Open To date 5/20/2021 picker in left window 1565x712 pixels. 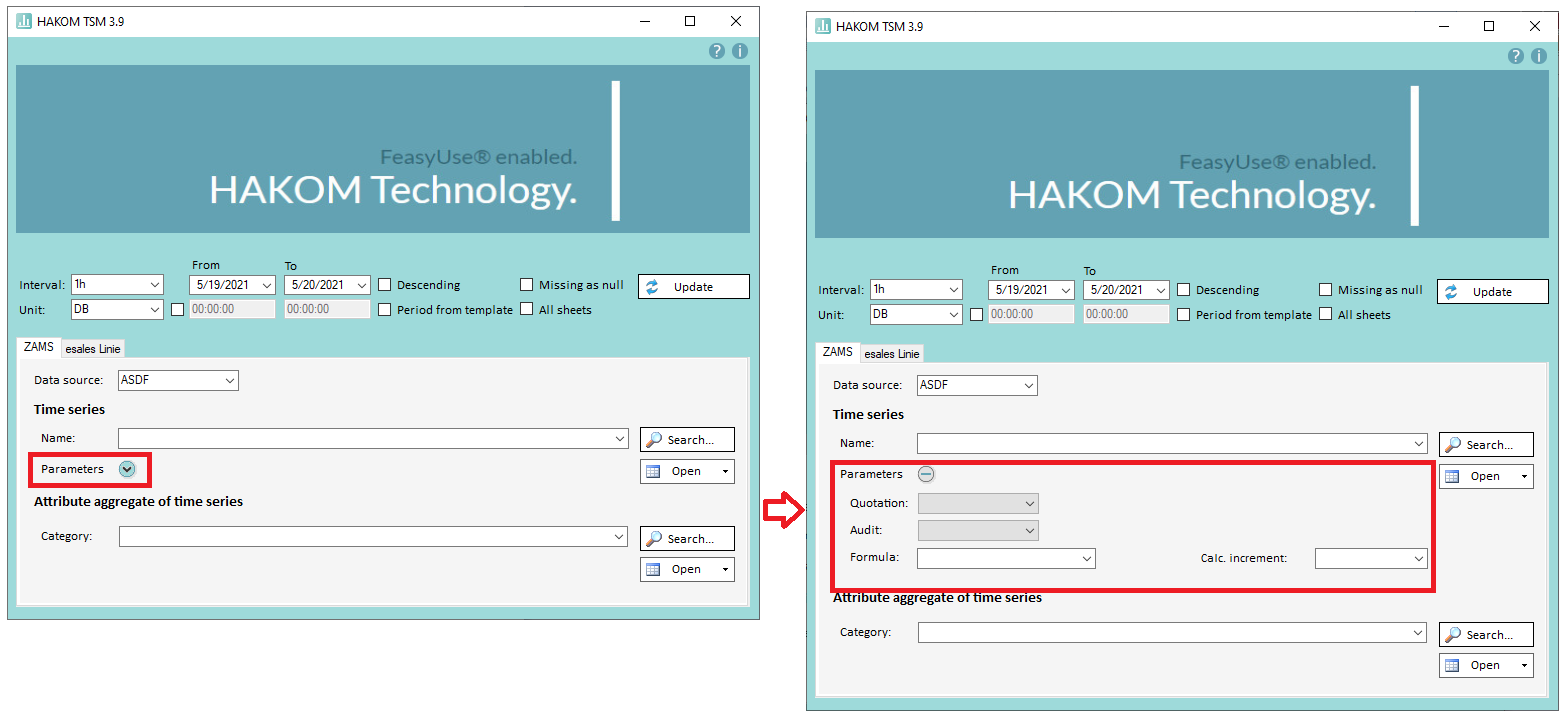click(x=327, y=285)
